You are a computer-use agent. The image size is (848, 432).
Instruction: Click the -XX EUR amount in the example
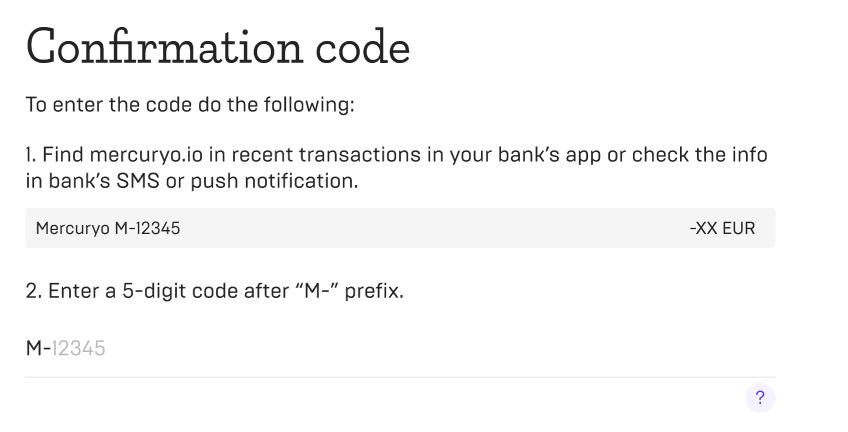722,228
